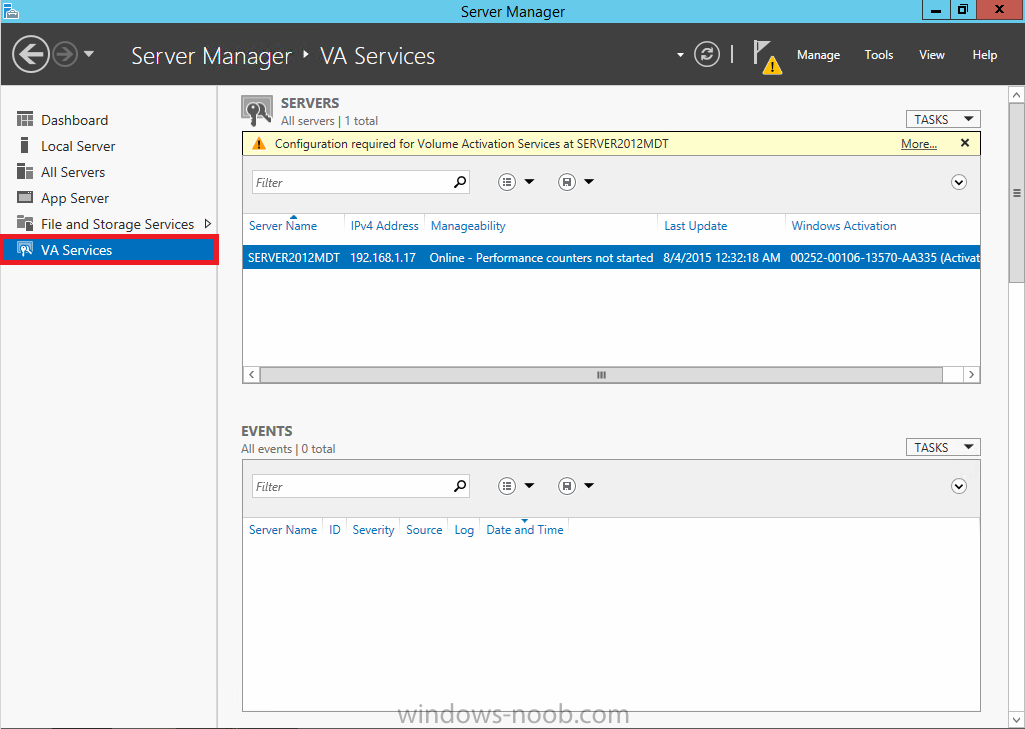Select the SERVER2012MDT row
Viewport: 1026px width, 729px height.
pyautogui.click(x=611, y=257)
